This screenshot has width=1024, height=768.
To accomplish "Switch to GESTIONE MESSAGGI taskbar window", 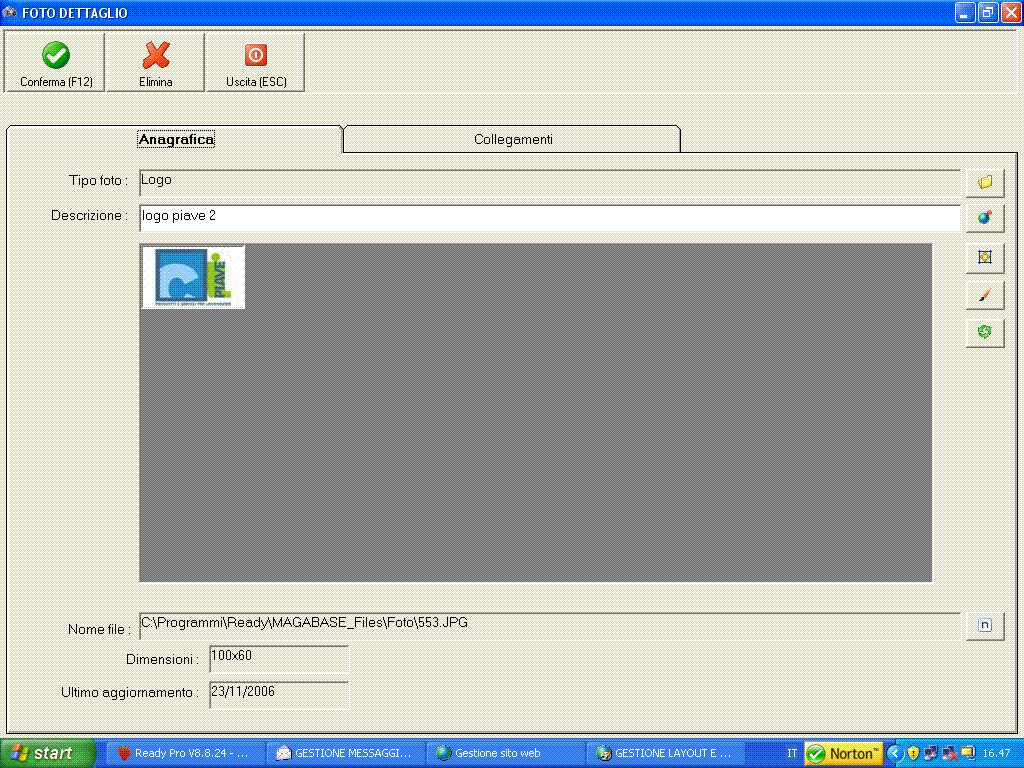I will (346, 753).
